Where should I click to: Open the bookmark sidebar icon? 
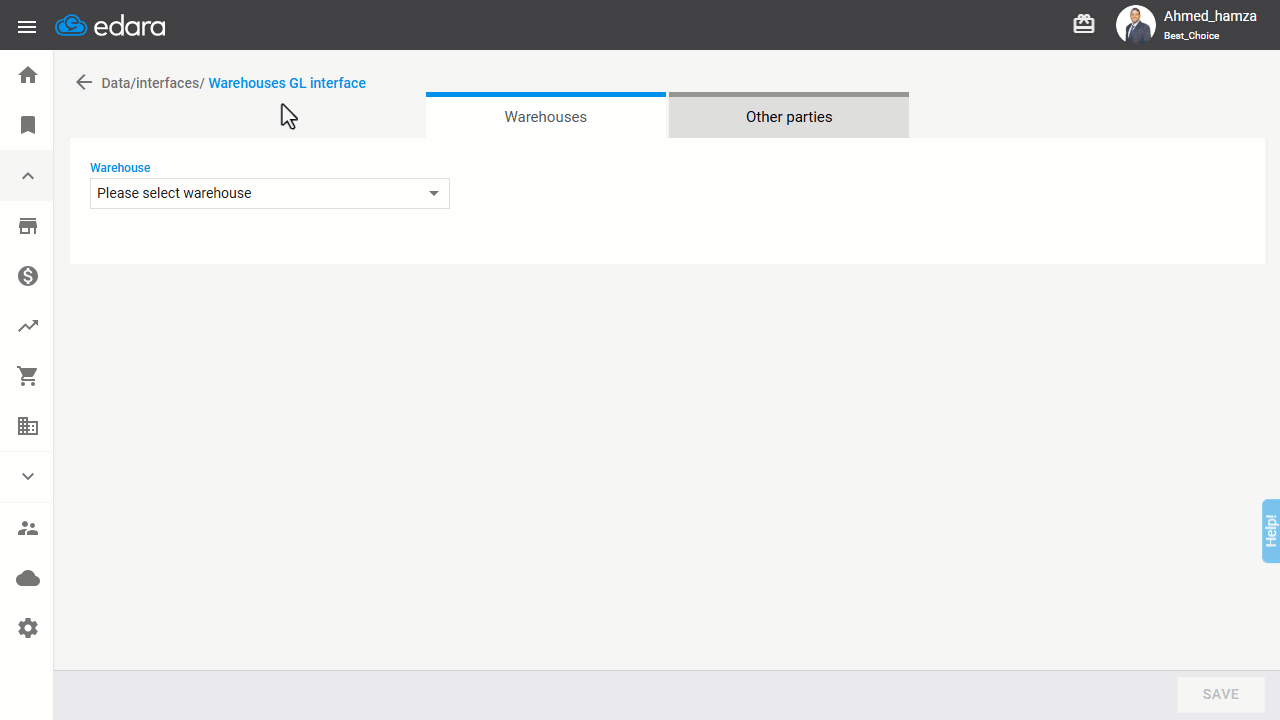pos(28,125)
